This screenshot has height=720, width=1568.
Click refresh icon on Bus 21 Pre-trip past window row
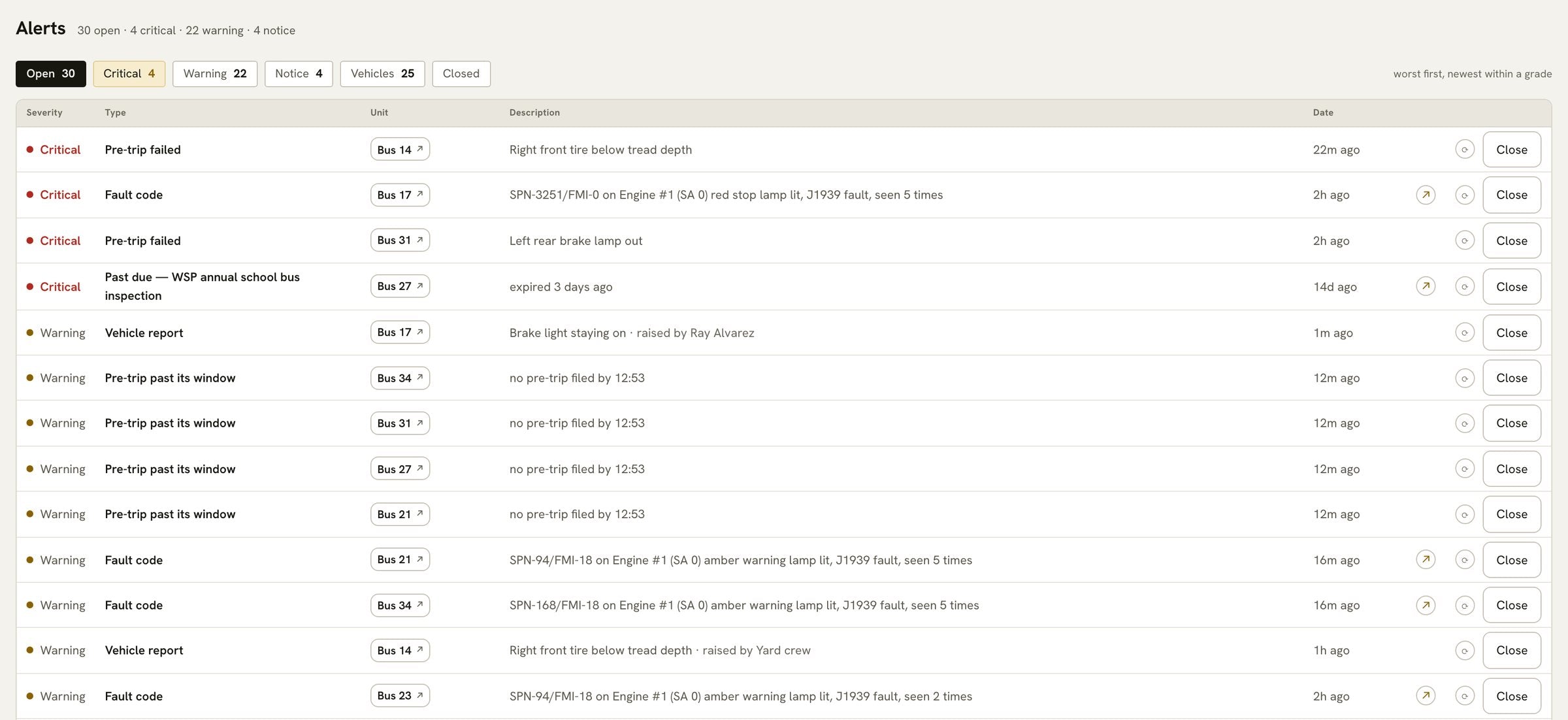tap(1465, 514)
